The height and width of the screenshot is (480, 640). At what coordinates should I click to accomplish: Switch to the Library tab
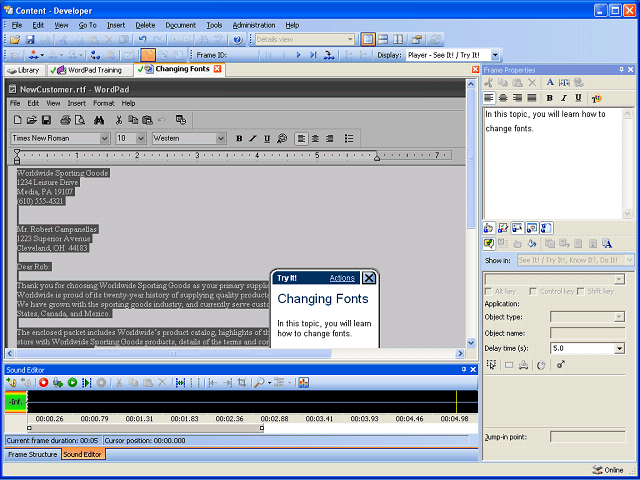(x=24, y=70)
